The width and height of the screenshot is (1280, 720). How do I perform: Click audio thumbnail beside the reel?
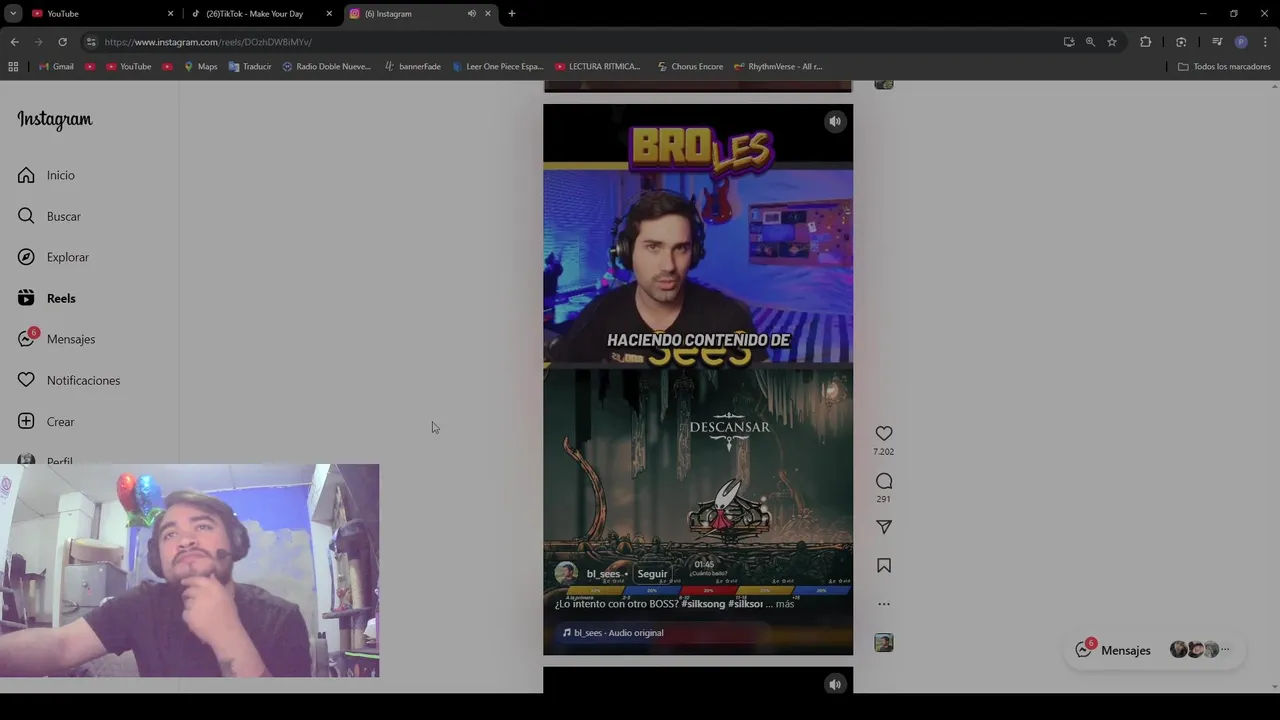pos(884,643)
